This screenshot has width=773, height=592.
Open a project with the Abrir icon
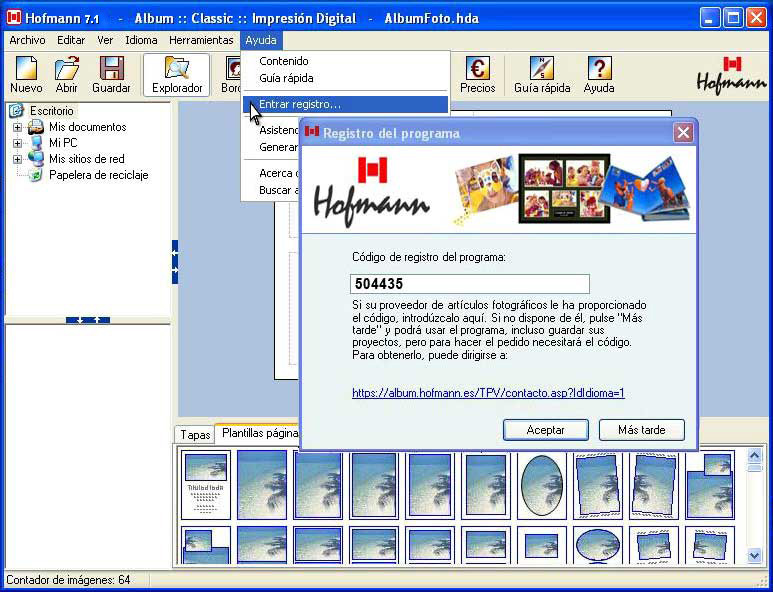tap(67, 74)
